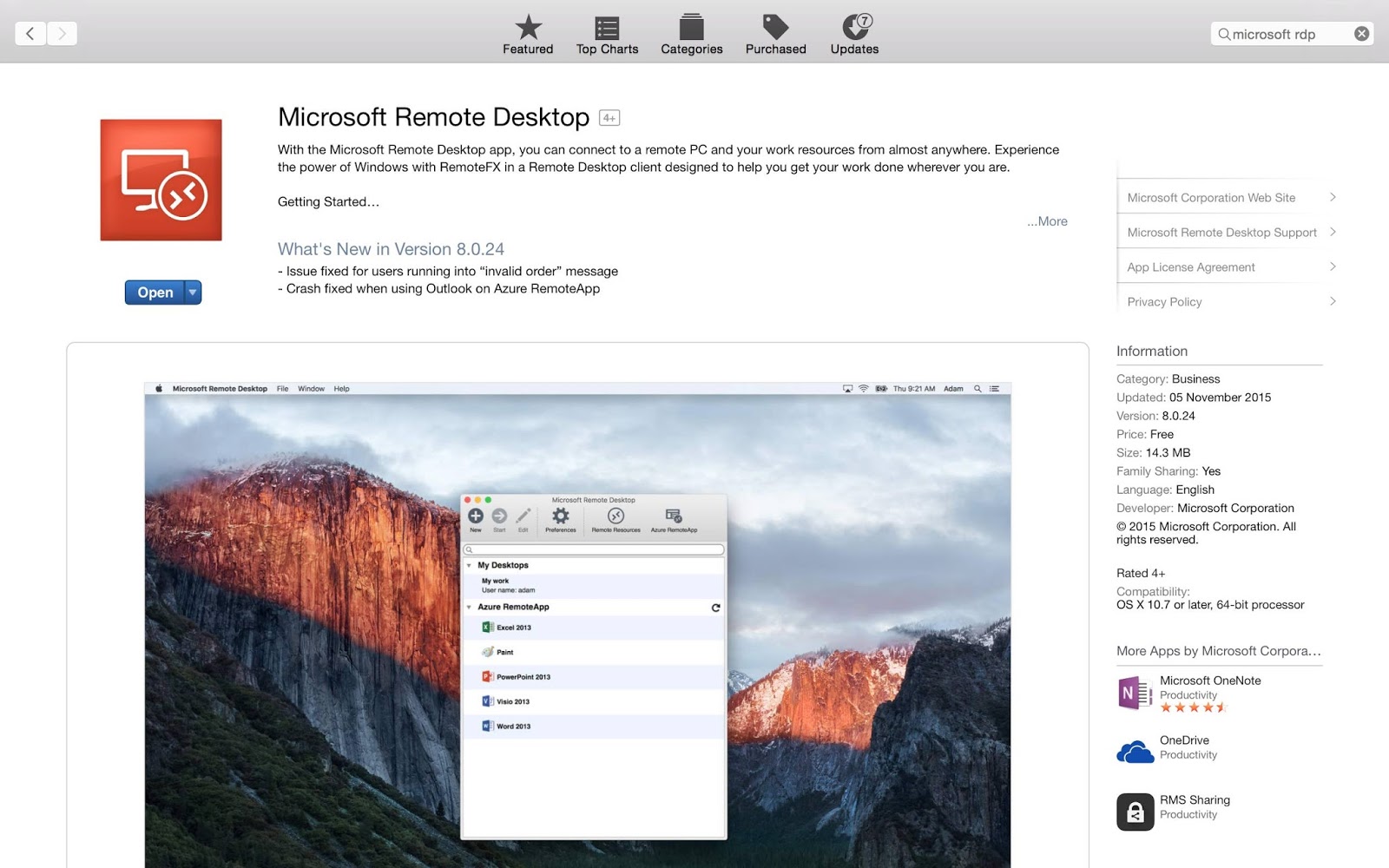The image size is (1389, 868).
Task: Expand the description with ...More
Action: 1047,221
